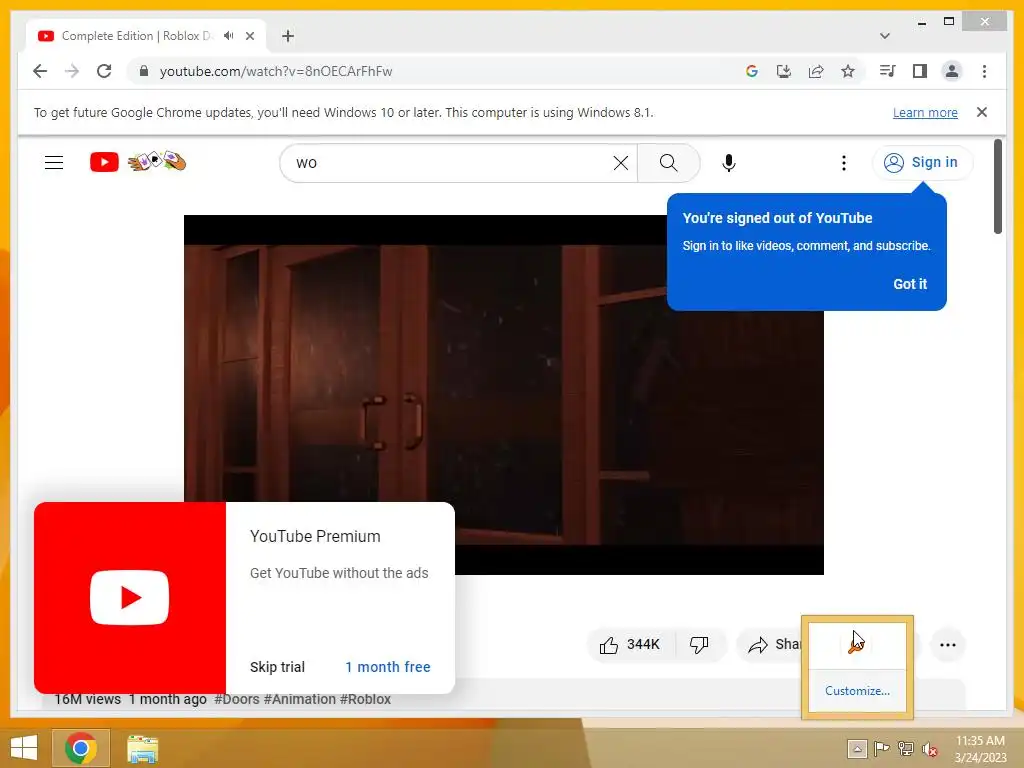Toggle Chrome side panel
The image size is (1024, 768).
tap(920, 71)
